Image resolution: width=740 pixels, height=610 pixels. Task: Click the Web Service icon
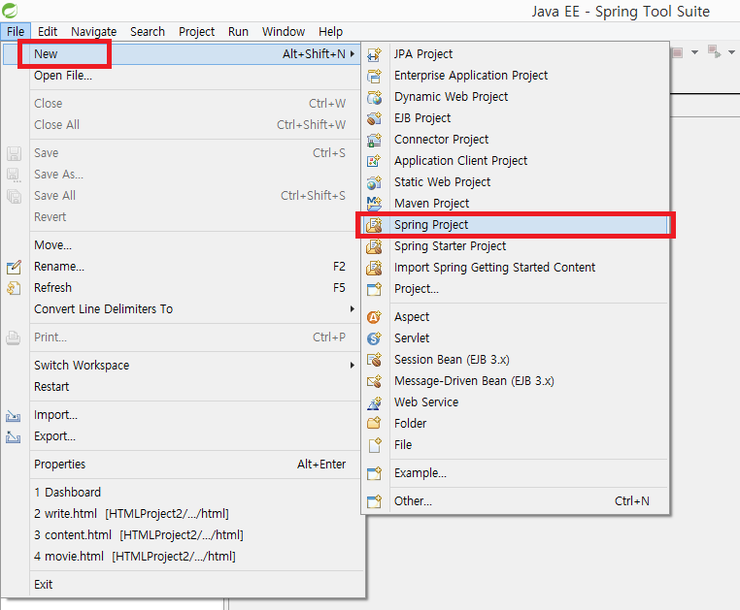(374, 403)
